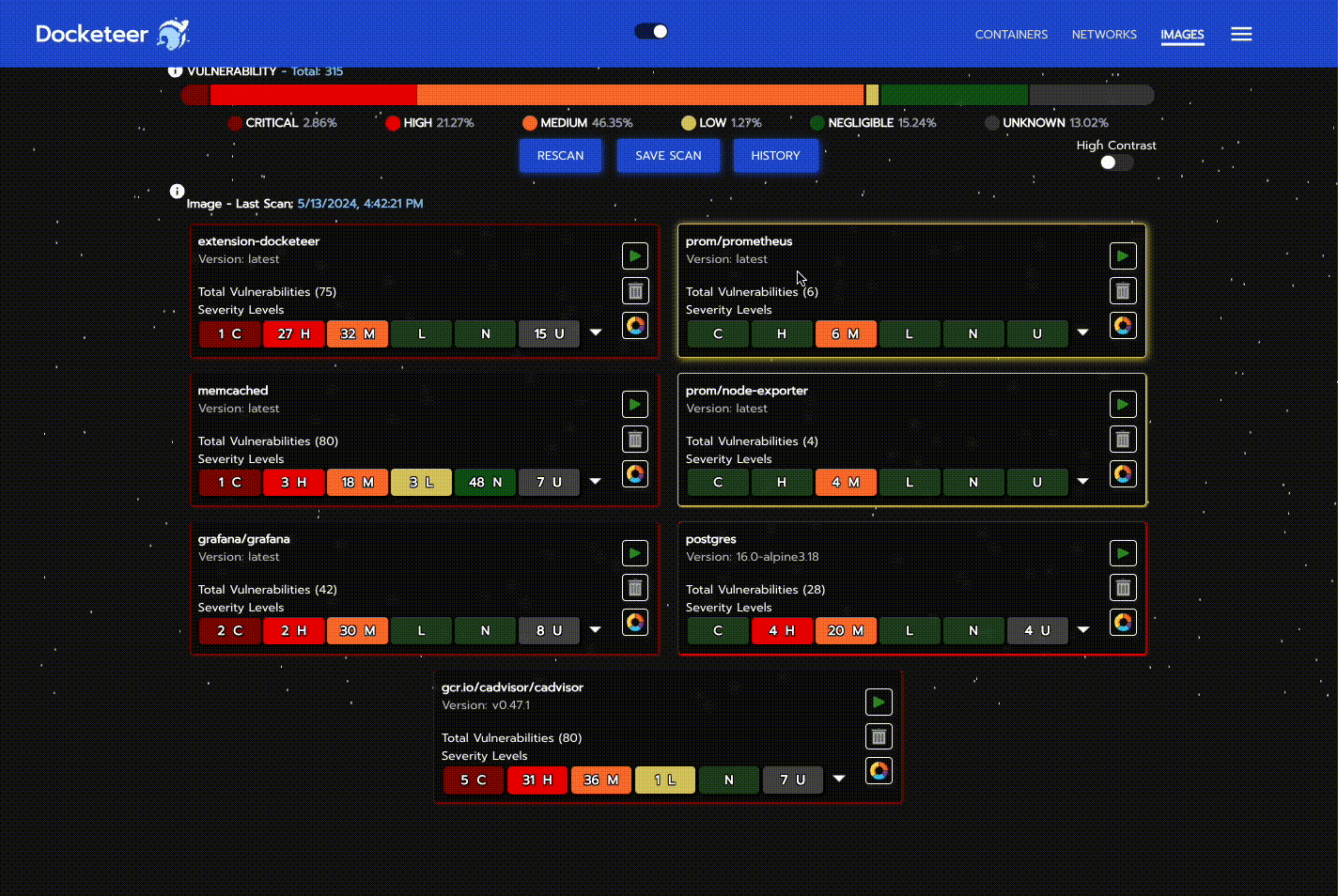Run the memcached image
The image size is (1338, 896).
point(635,404)
